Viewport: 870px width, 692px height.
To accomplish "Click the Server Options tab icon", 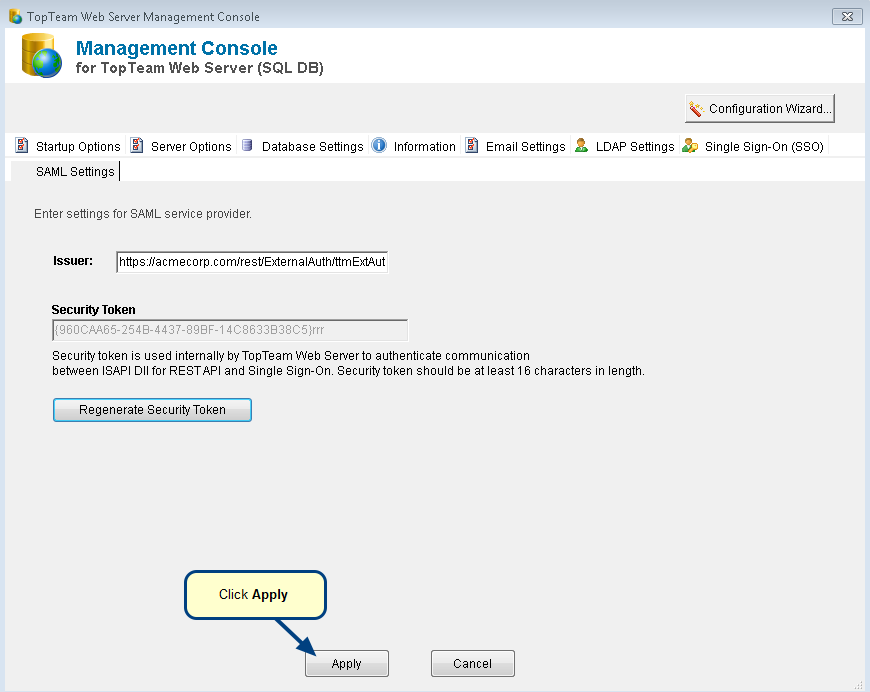I will click(136, 145).
